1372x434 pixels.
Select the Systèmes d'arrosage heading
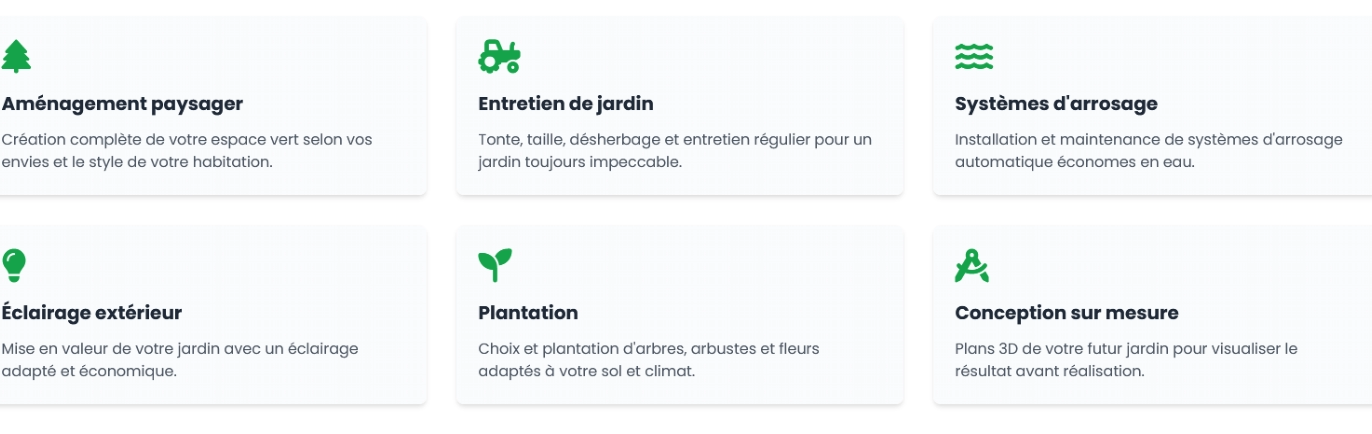tap(1056, 104)
